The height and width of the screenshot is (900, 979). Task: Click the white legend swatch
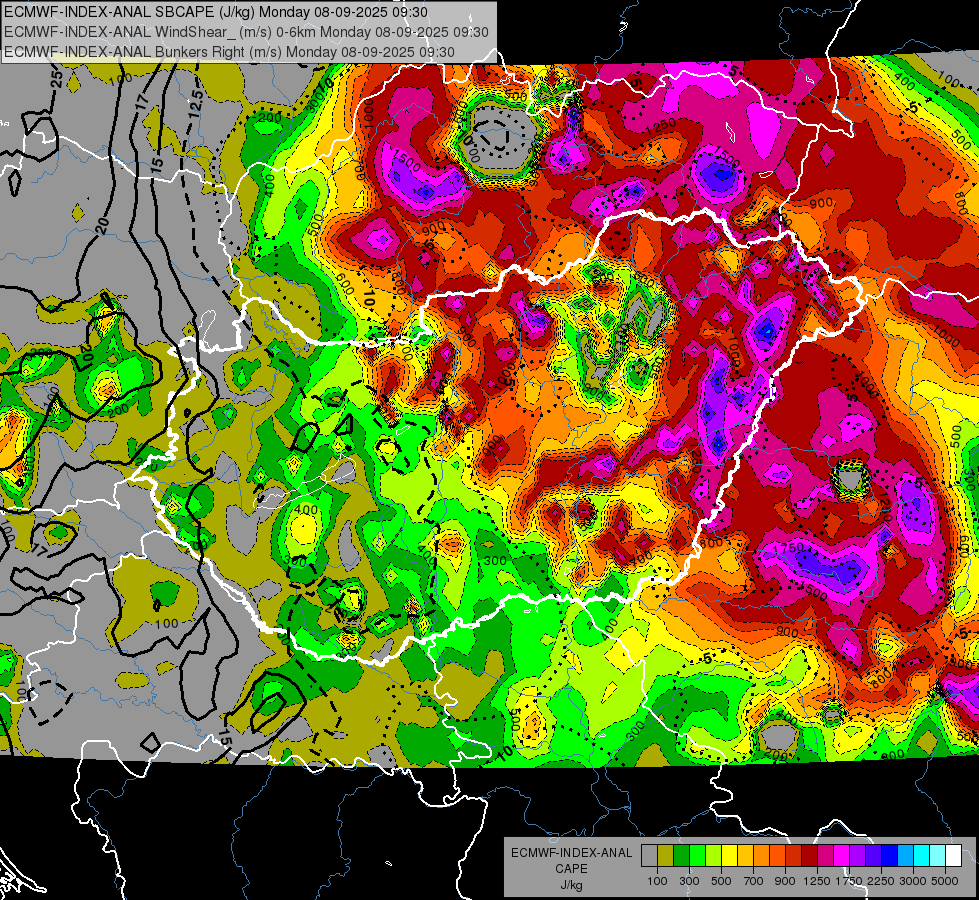953,856
